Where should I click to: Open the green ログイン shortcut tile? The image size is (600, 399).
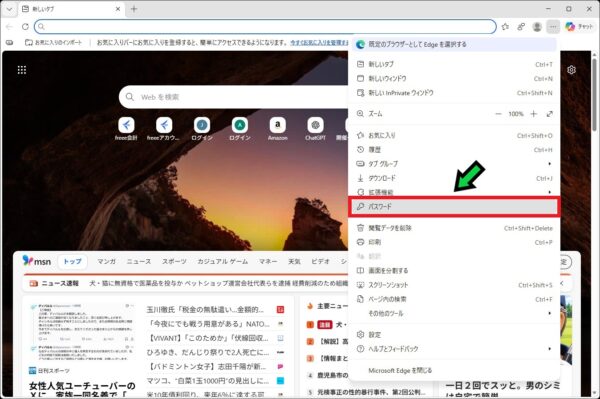click(240, 129)
